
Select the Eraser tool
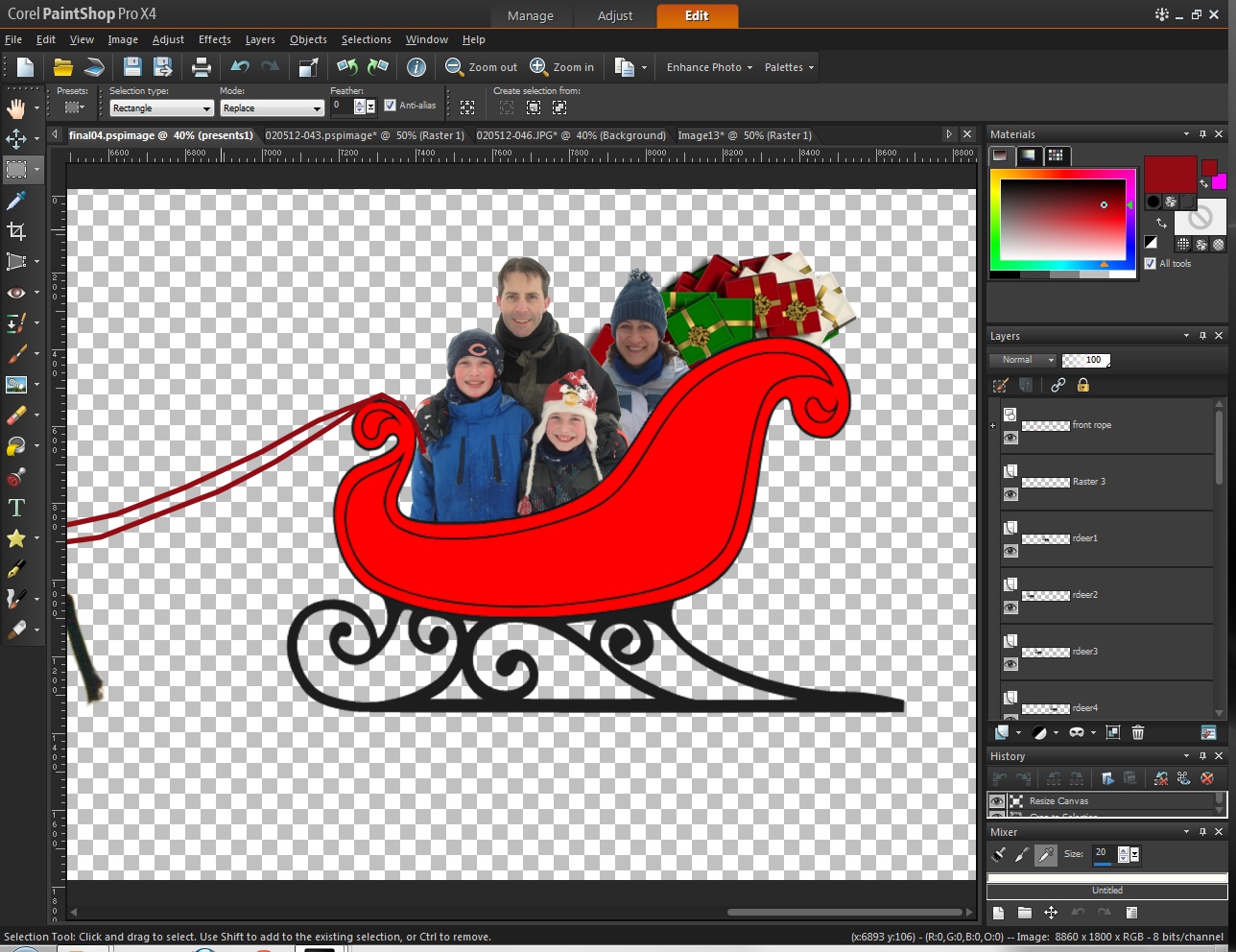16,416
